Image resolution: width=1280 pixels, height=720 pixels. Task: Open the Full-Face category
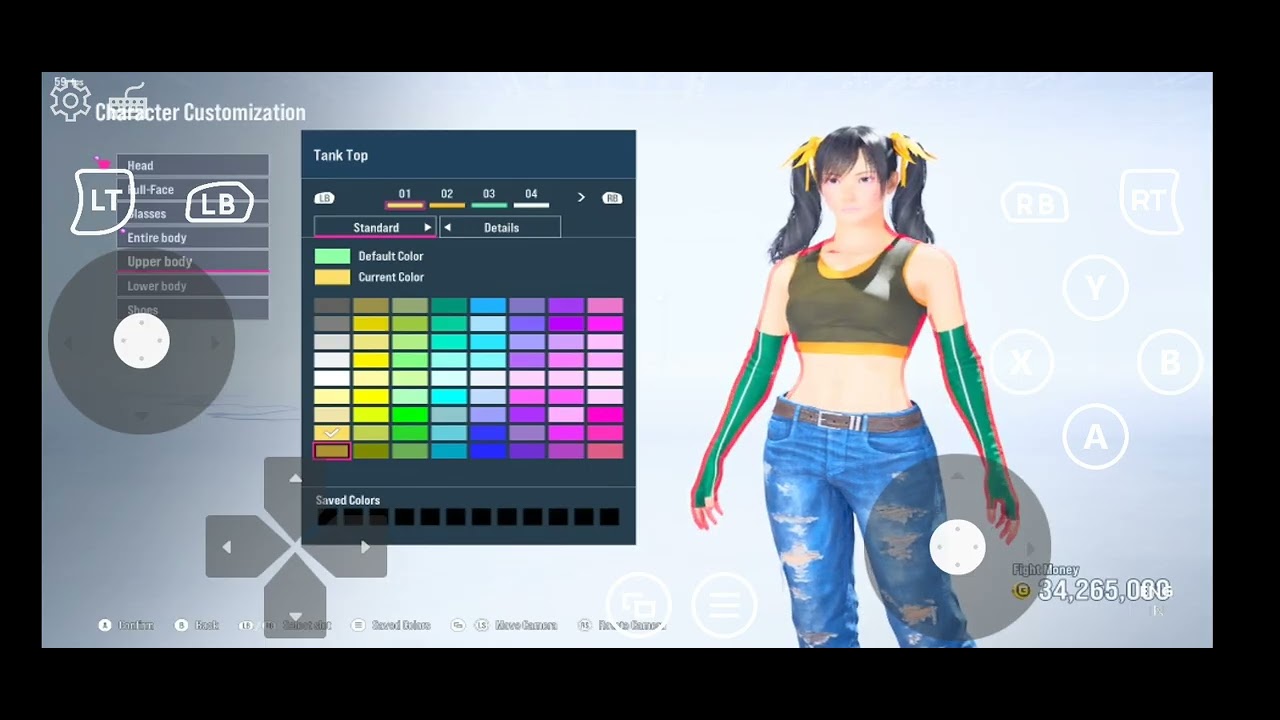pyautogui.click(x=193, y=189)
